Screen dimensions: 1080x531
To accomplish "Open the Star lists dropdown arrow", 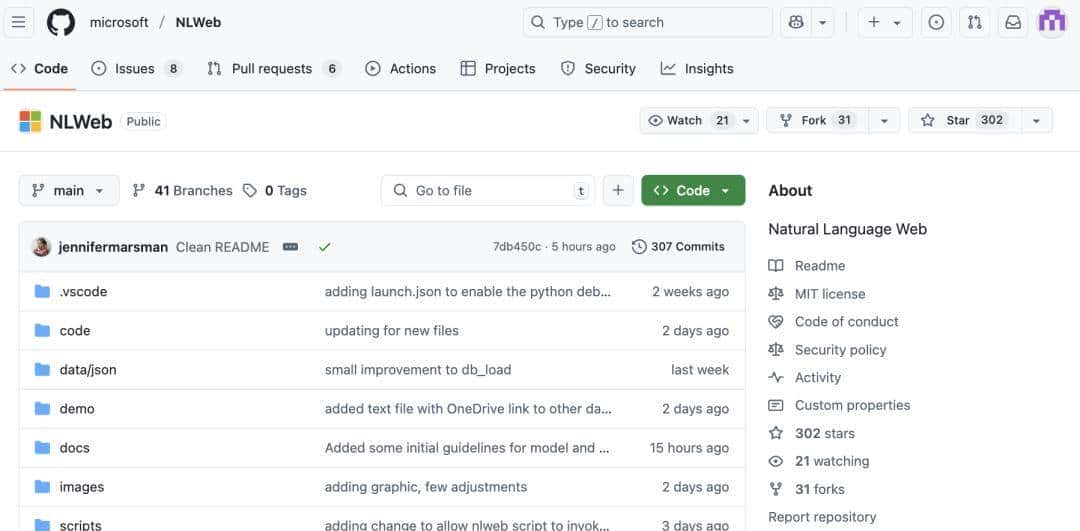I will point(1036,120).
